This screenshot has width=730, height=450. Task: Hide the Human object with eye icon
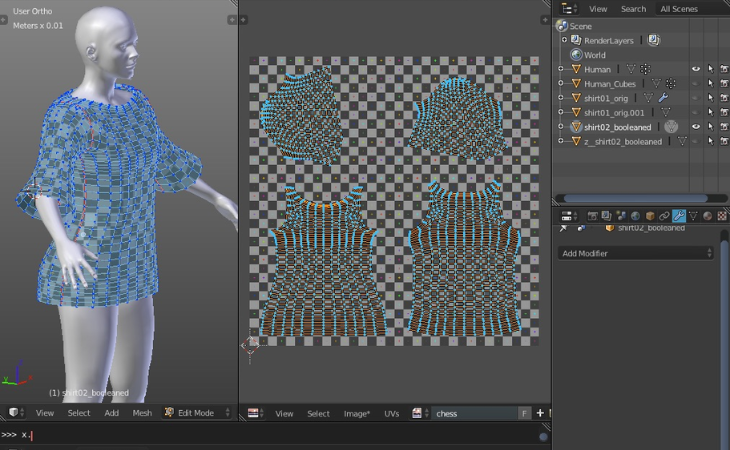(x=696, y=69)
